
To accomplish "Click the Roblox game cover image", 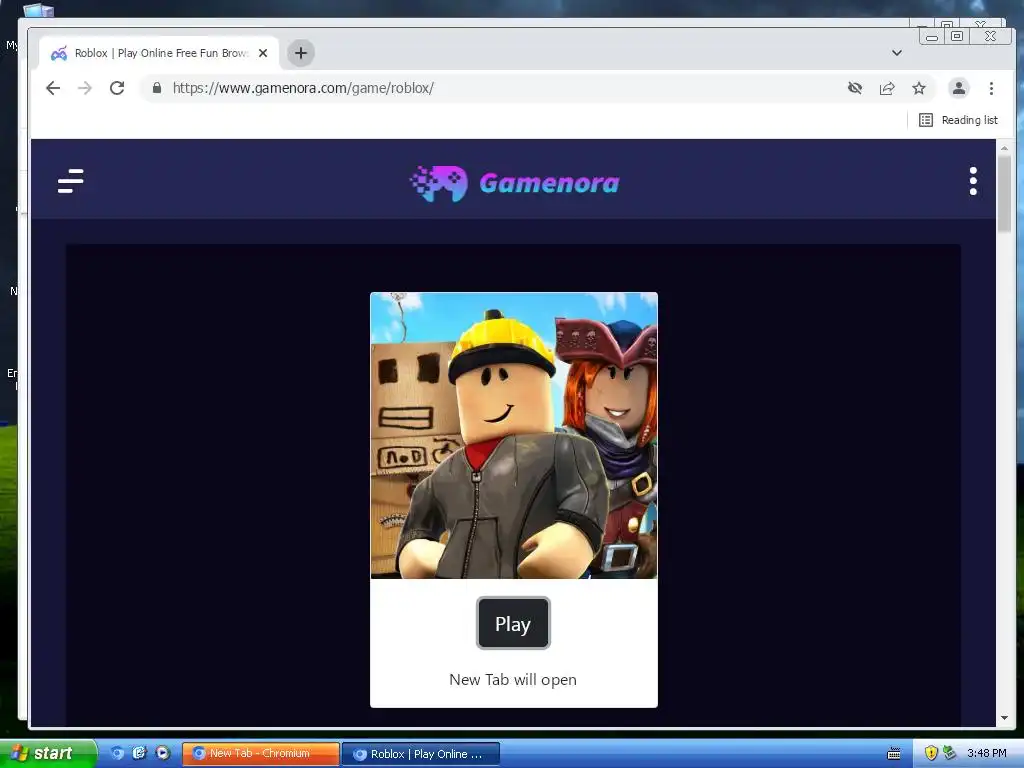I will (514, 436).
